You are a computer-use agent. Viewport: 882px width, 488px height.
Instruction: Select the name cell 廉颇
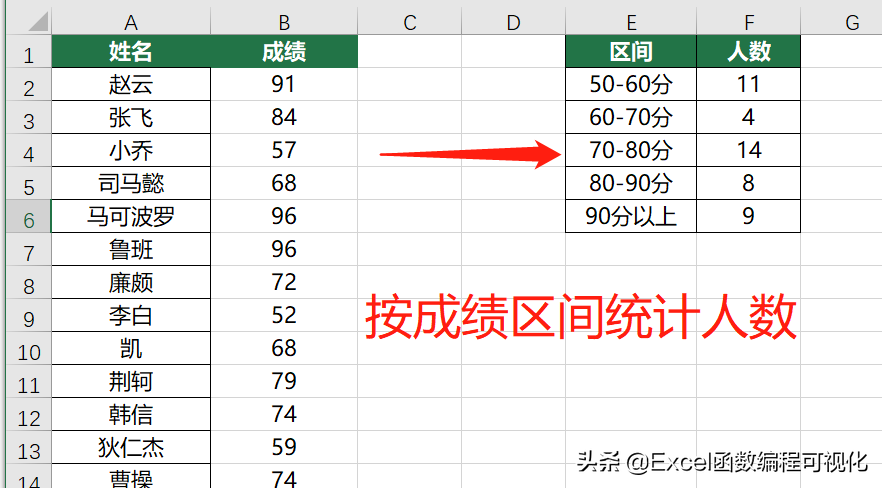pyautogui.click(x=131, y=282)
